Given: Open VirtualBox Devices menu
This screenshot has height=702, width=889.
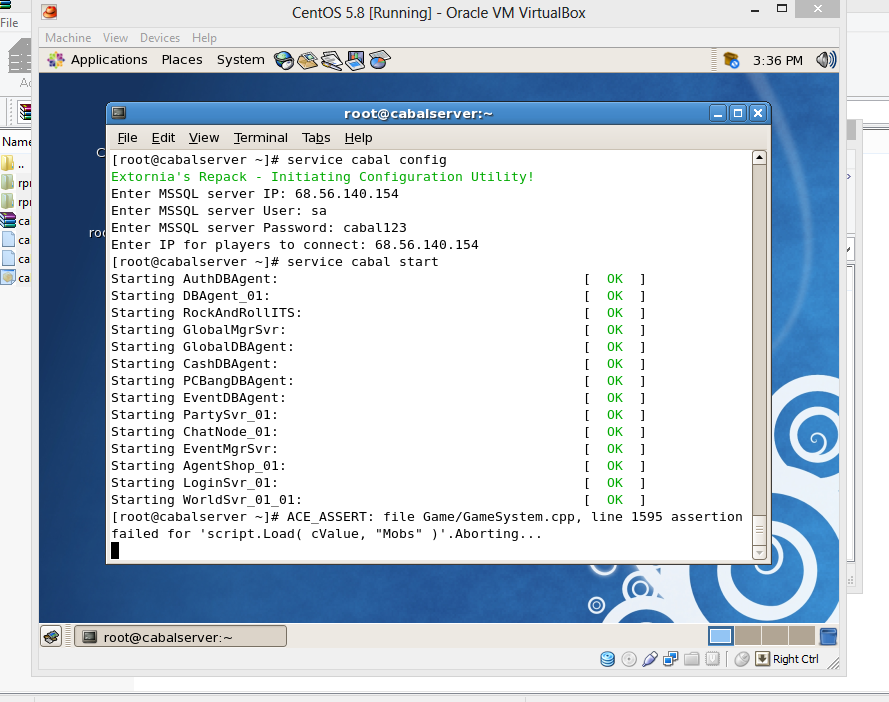Looking at the screenshot, I should 160,37.
